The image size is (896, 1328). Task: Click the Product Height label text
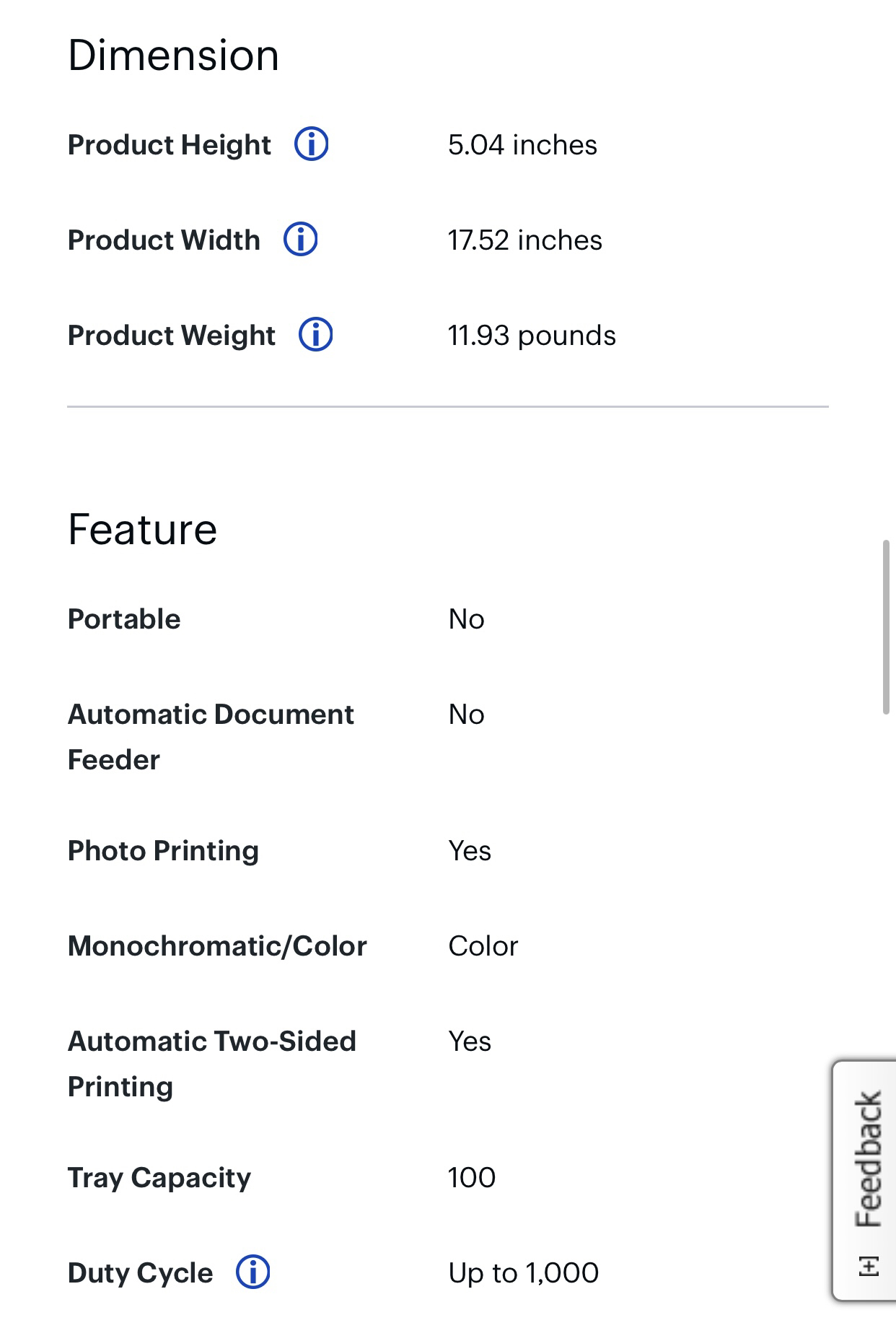point(169,145)
